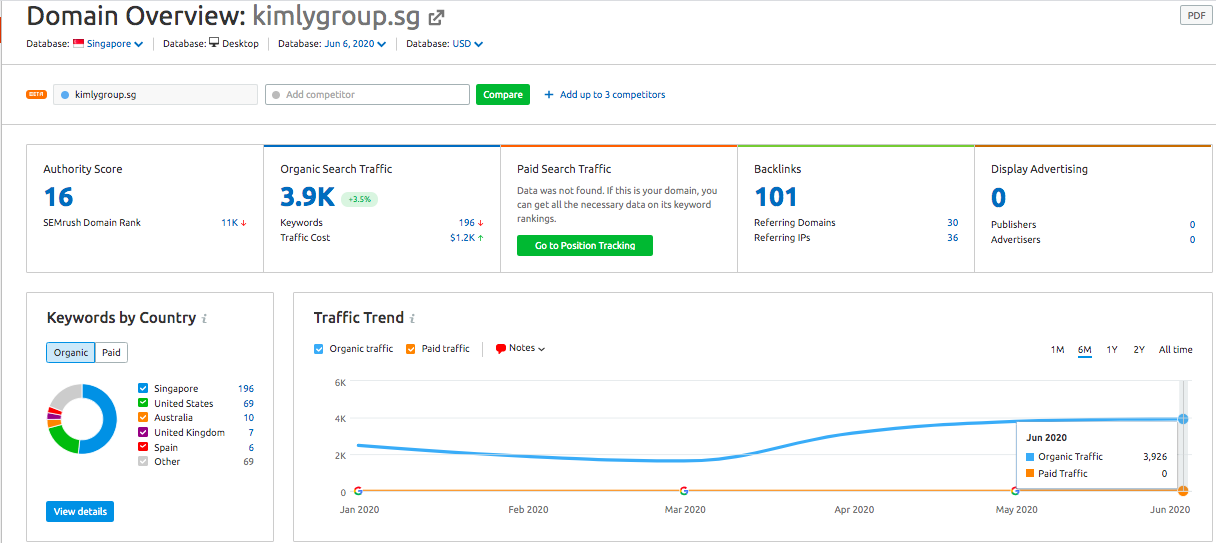Open the USD currency dropdown

pos(467,44)
